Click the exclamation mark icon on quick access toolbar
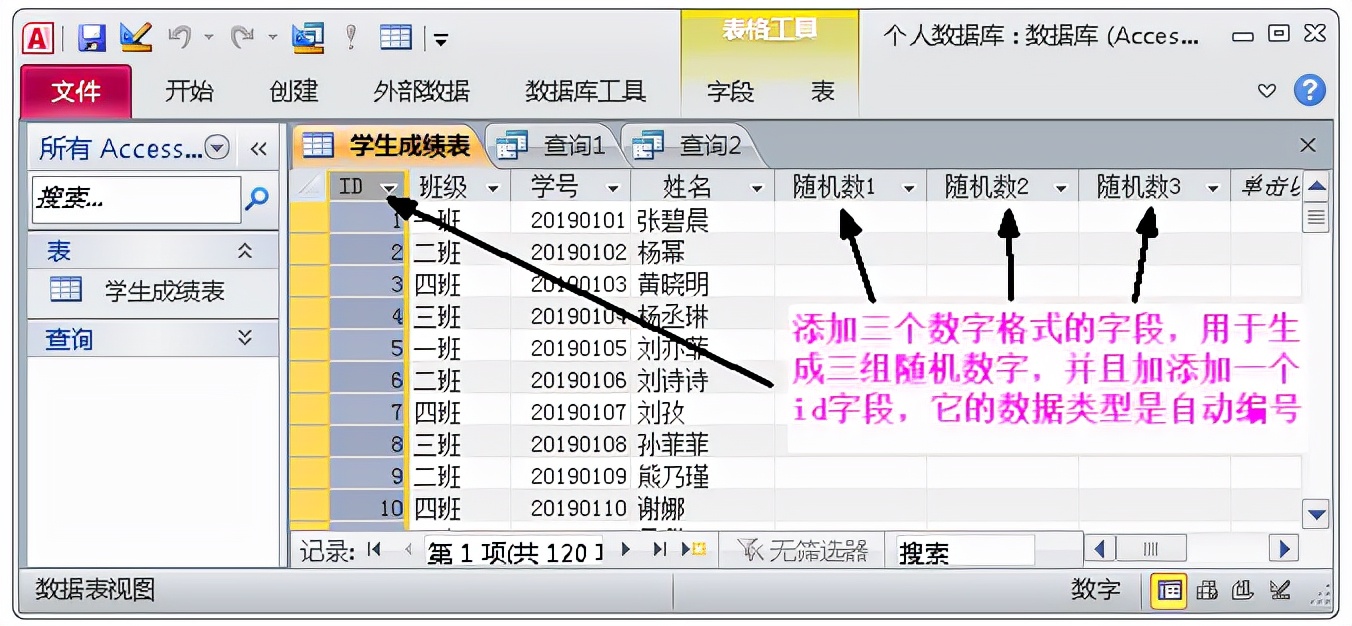This screenshot has height=626, width=1352. tap(350, 37)
